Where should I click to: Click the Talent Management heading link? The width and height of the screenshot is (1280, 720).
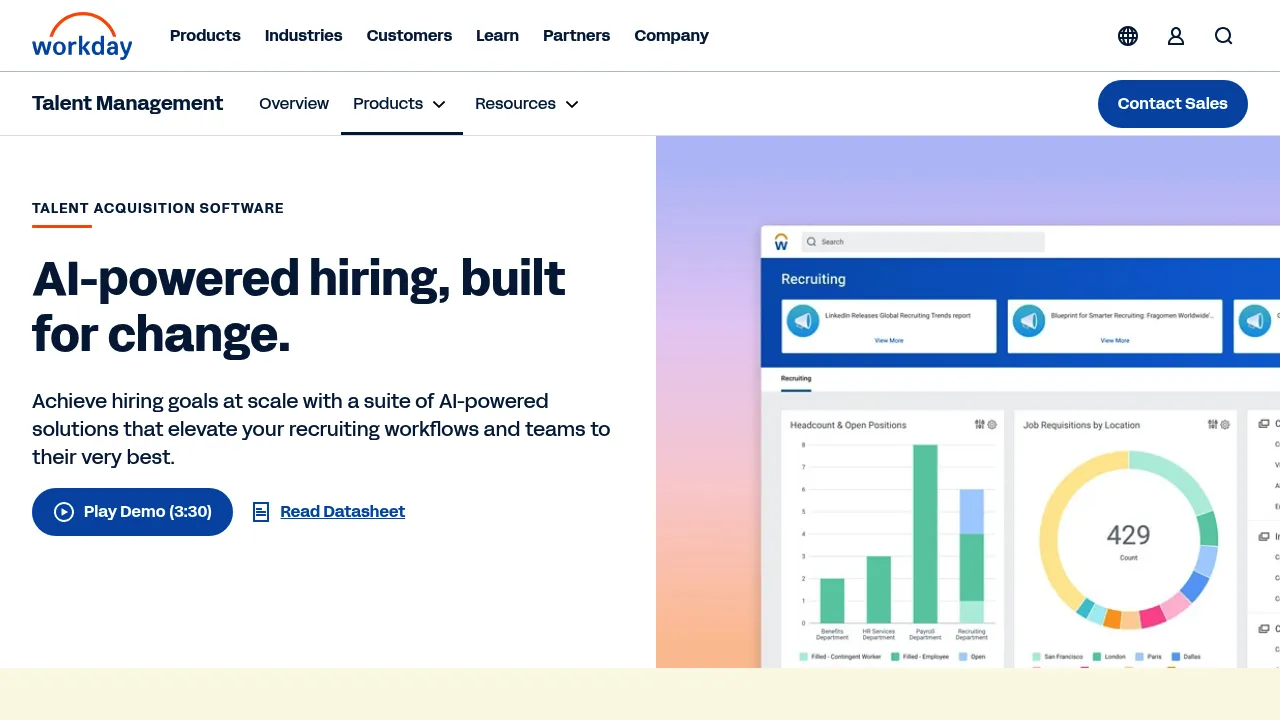pos(127,104)
